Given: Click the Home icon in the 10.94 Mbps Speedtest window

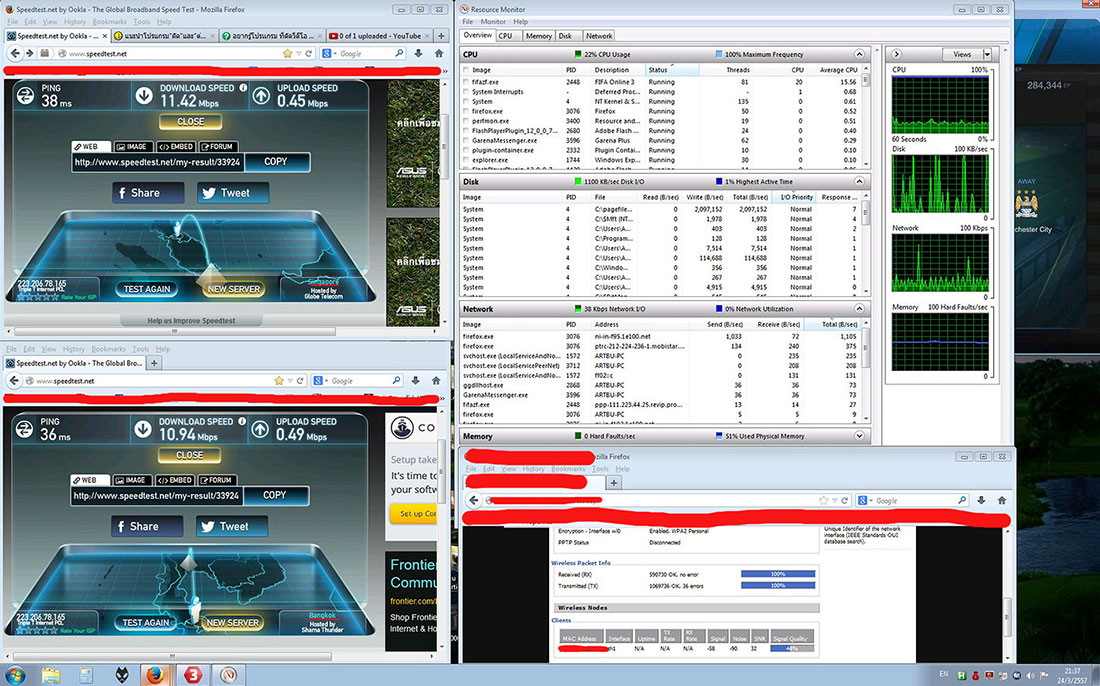Looking at the screenshot, I should click(x=436, y=381).
